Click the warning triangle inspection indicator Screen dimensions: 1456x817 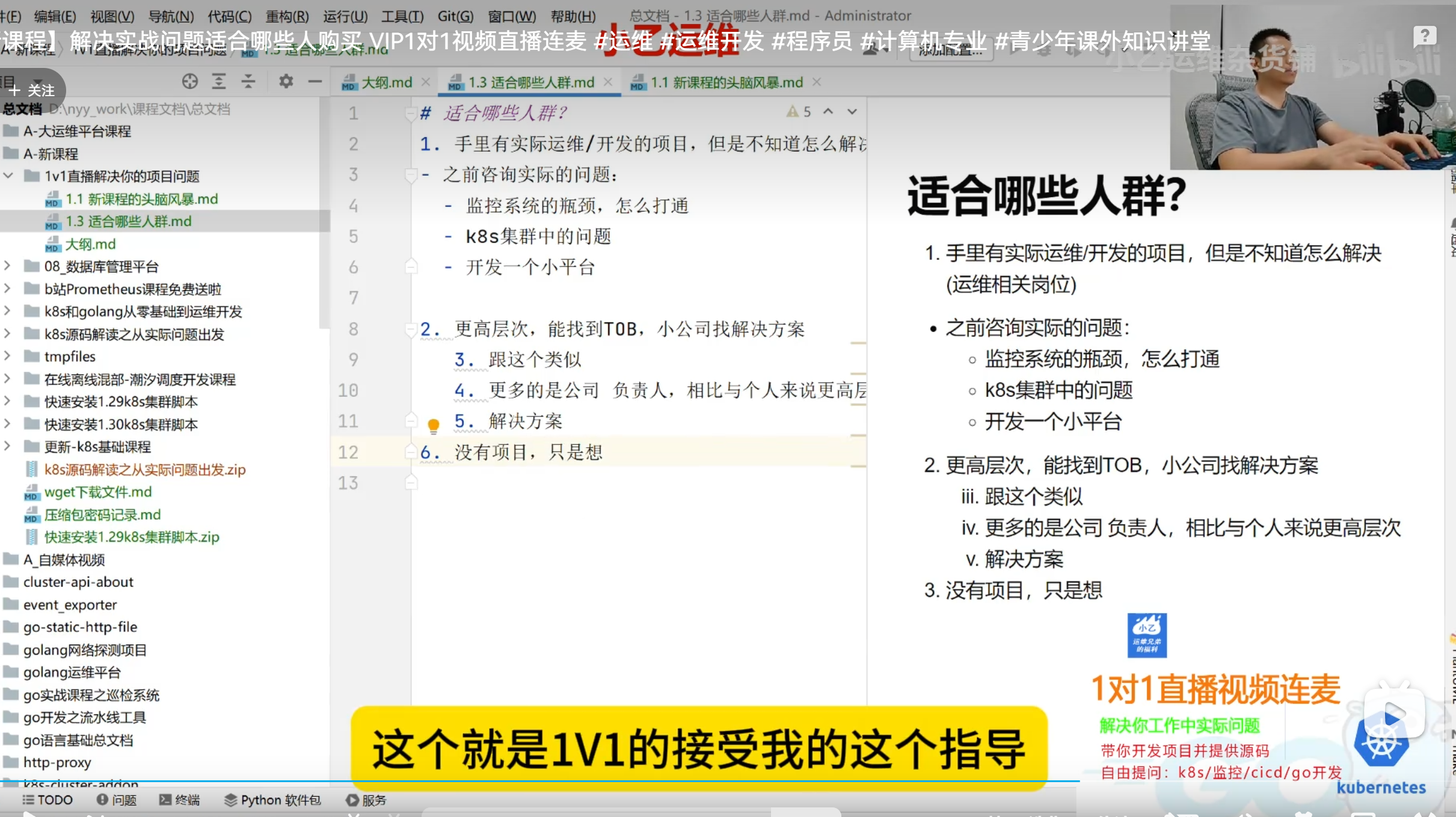point(793,112)
